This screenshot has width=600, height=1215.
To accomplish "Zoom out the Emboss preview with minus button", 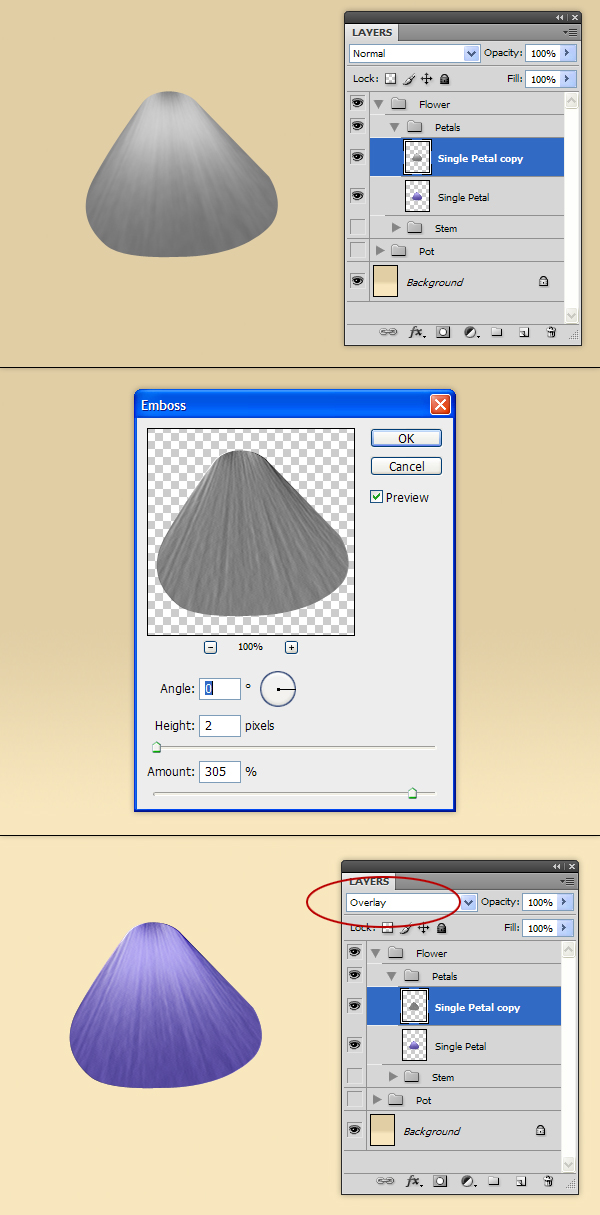I will [210, 647].
